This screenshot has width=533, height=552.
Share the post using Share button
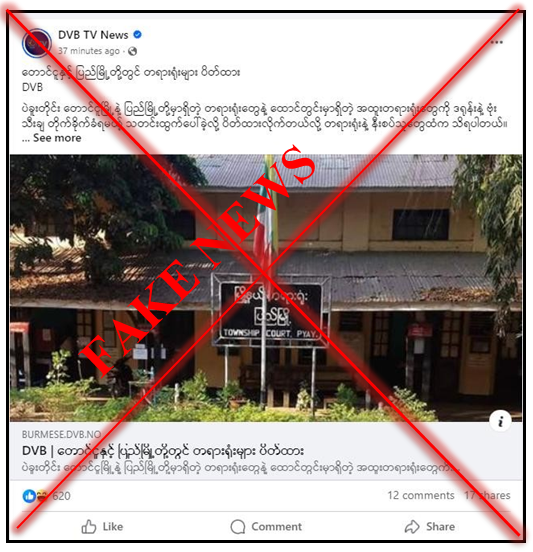point(430,527)
